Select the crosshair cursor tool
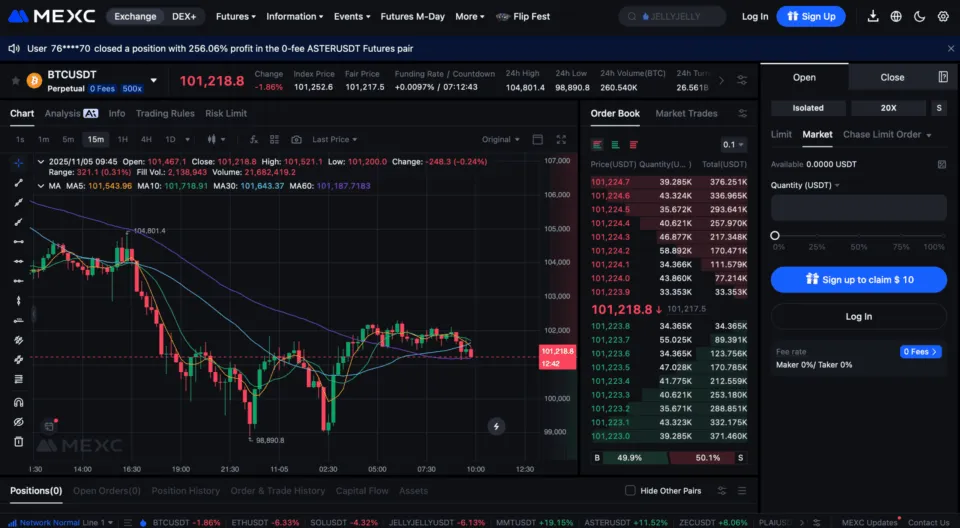The height and width of the screenshot is (528, 960). [18, 163]
